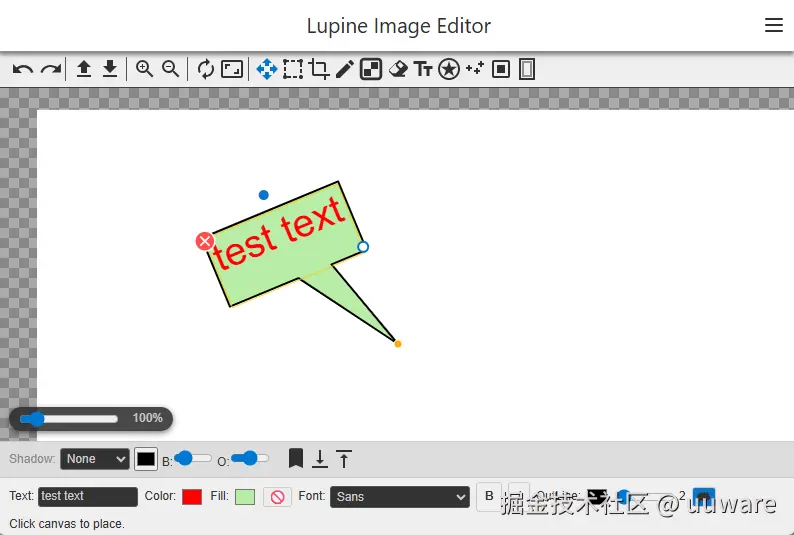The width and height of the screenshot is (794, 535).
Task: Select the Text tool (Tt)
Action: 423,69
